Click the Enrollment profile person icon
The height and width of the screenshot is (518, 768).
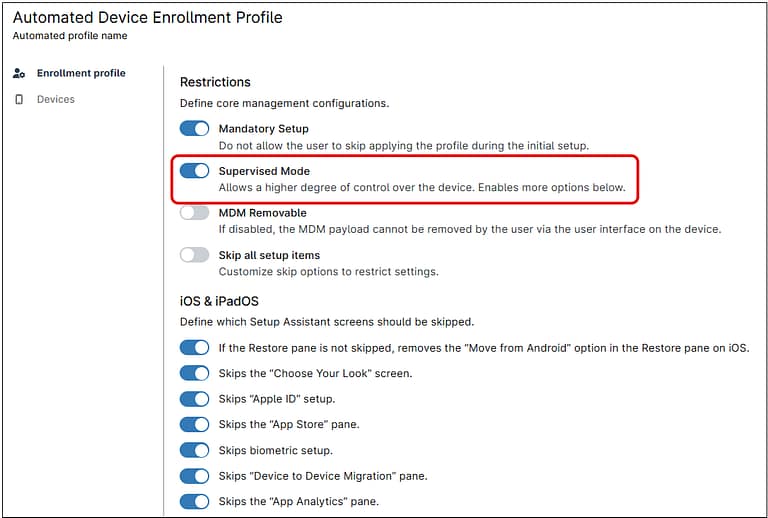pyautogui.click(x=19, y=74)
